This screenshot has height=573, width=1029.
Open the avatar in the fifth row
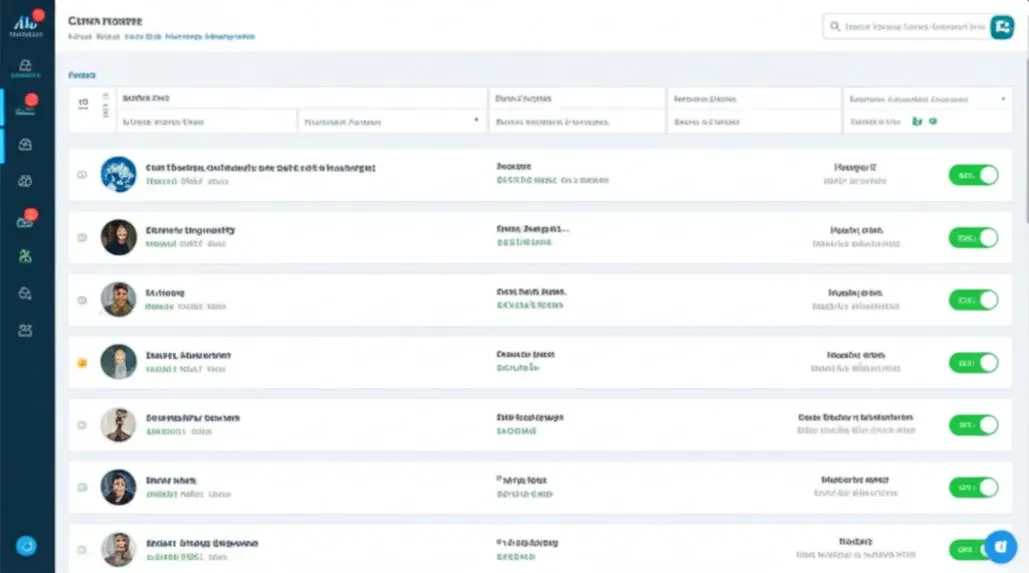[x=119, y=425]
